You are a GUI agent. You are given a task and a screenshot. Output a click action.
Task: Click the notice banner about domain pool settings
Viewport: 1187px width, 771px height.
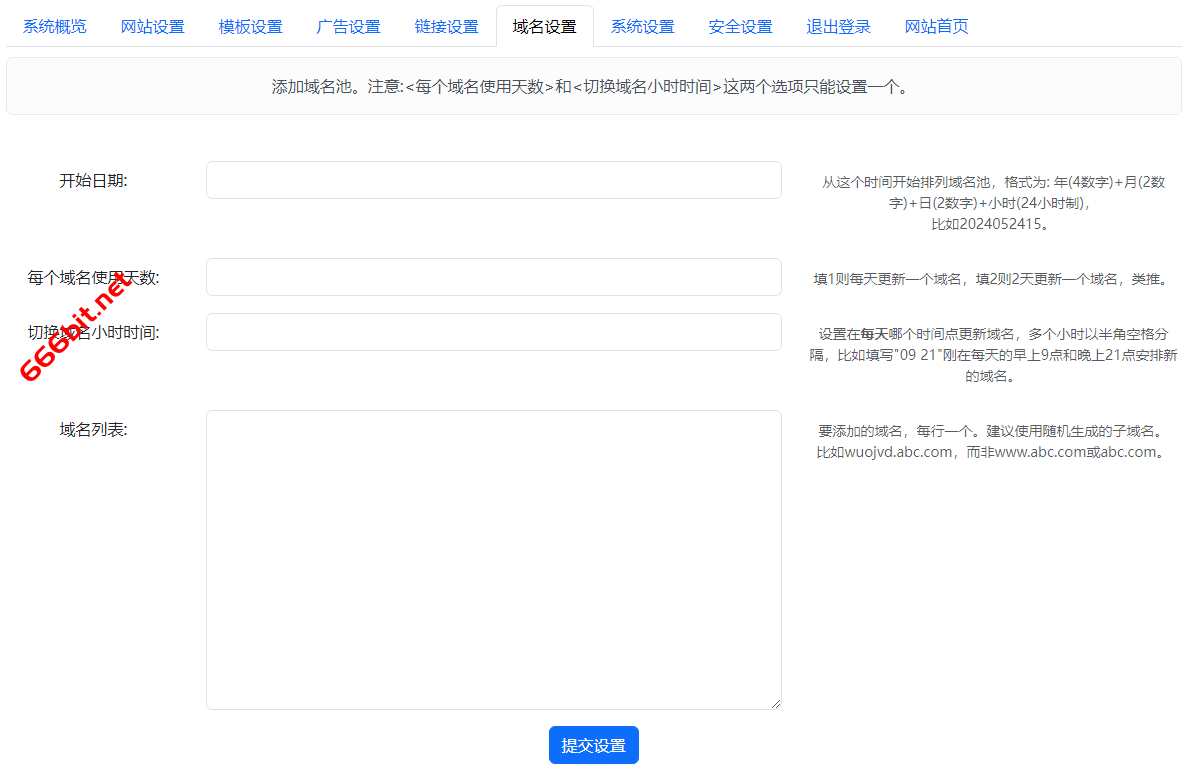593,86
